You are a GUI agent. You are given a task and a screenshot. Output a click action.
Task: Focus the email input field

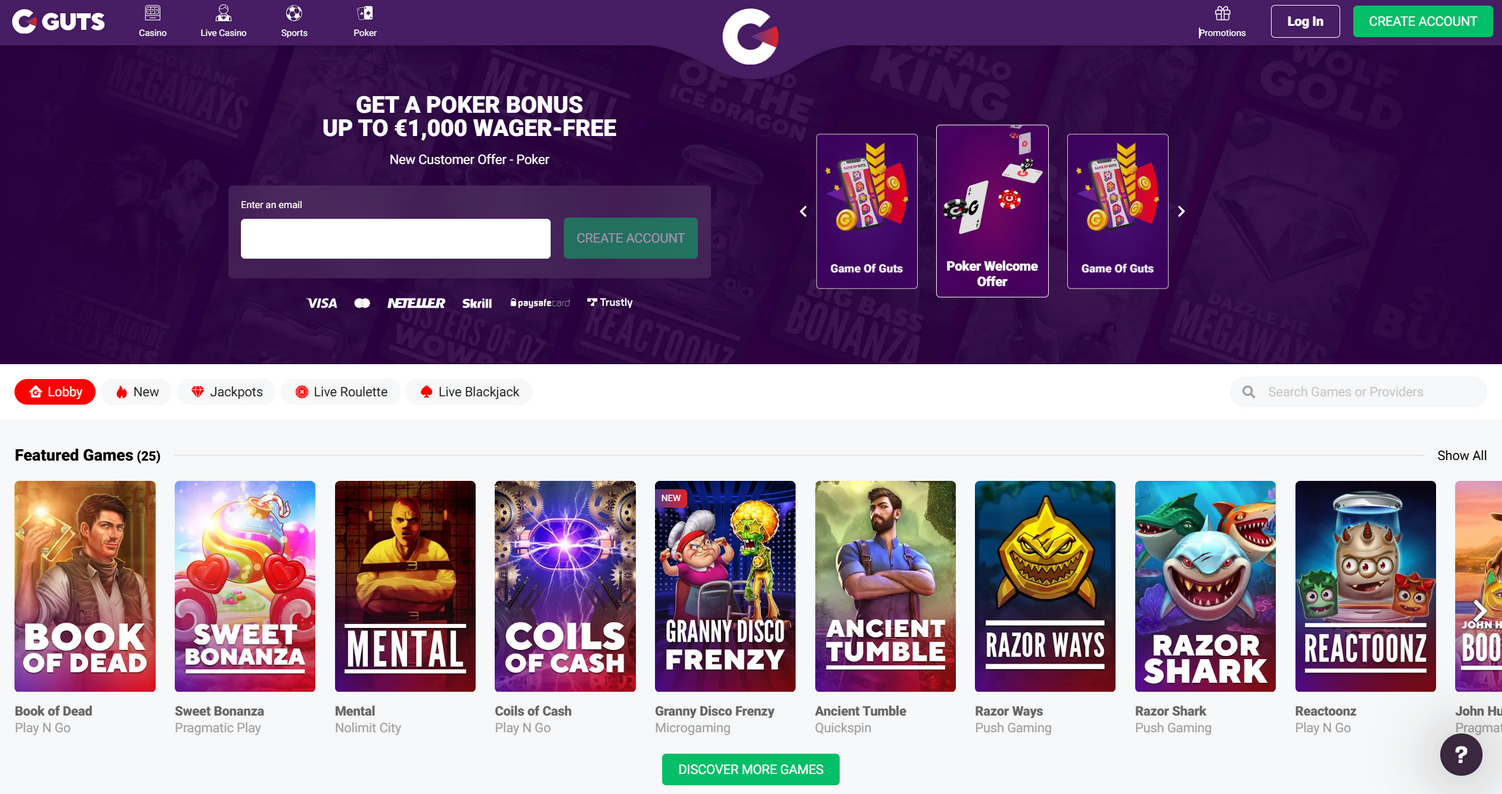(396, 238)
